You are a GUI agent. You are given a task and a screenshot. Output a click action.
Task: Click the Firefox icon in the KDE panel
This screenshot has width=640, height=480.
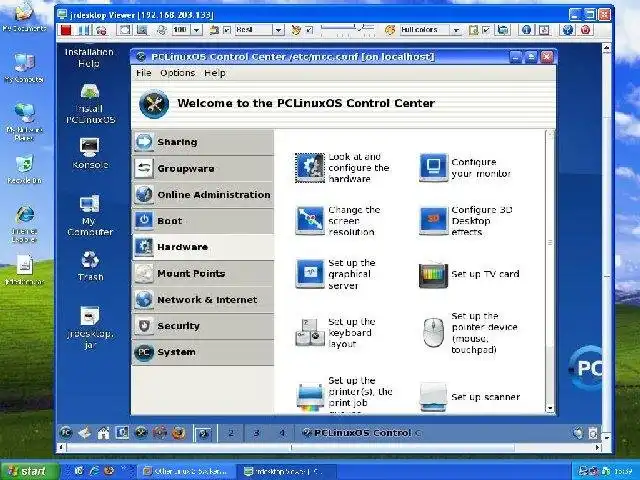(178, 433)
